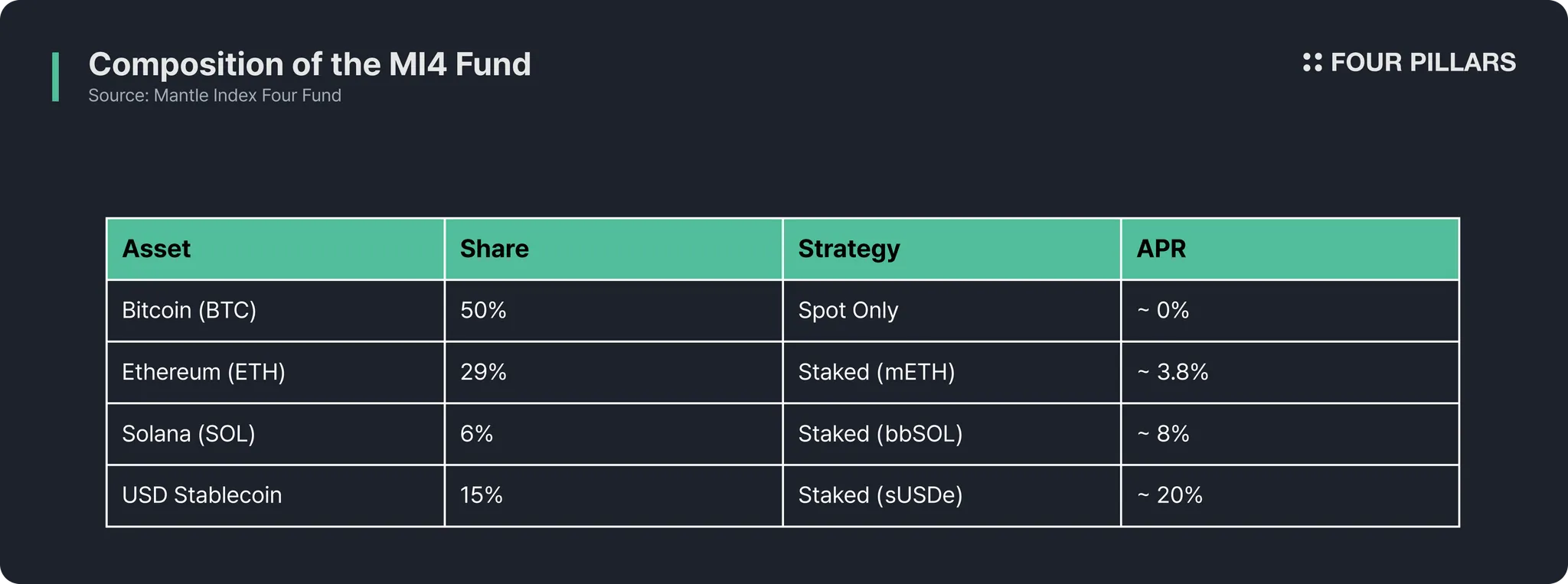Click the green accent bar beside title
1568x584 pixels.
[55, 77]
